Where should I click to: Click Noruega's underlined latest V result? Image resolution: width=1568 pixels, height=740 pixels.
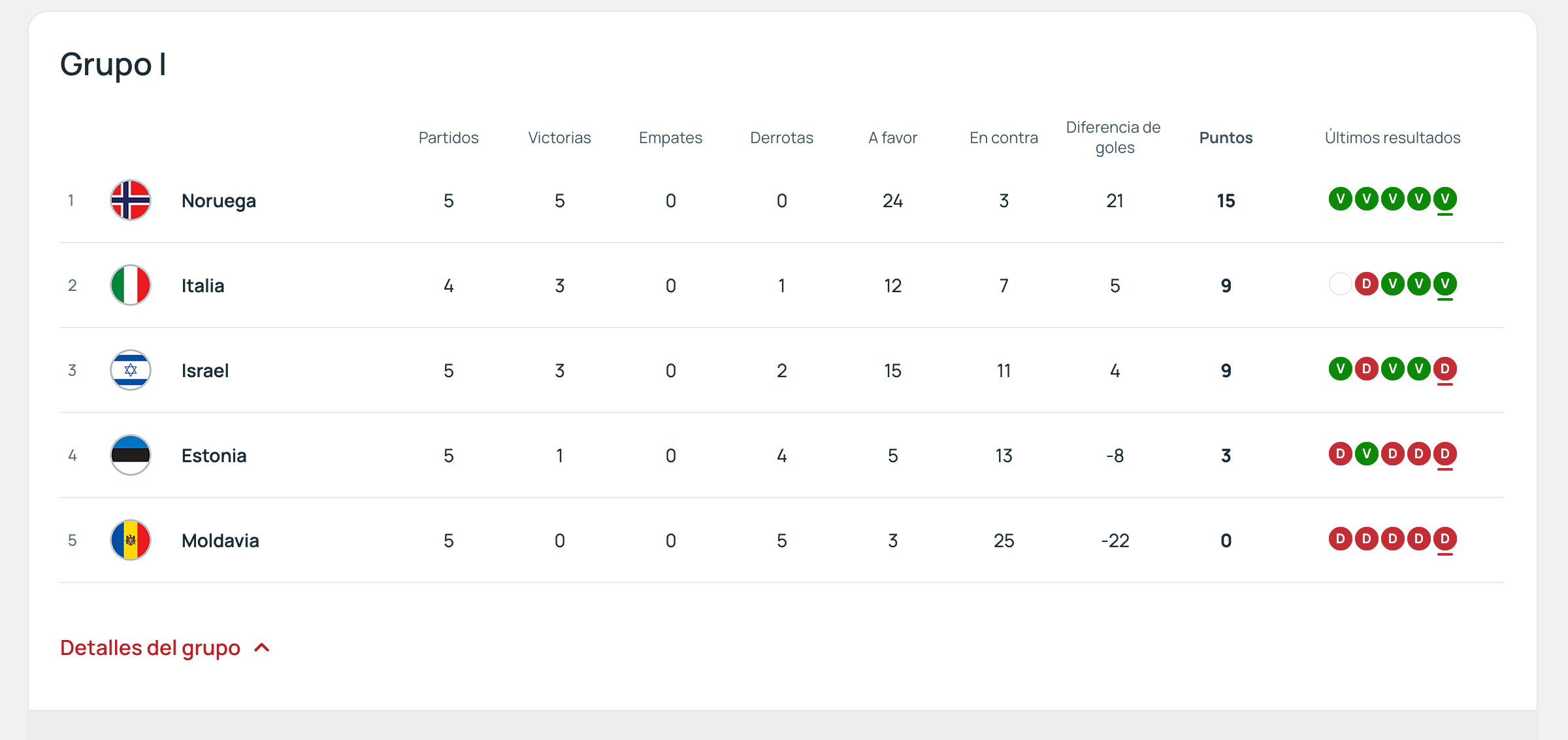[1445, 199]
